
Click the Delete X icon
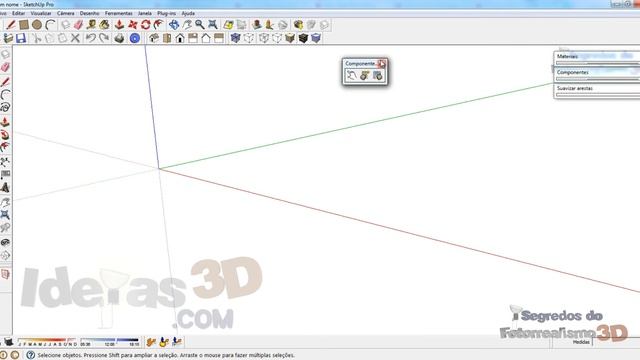tap(76, 38)
